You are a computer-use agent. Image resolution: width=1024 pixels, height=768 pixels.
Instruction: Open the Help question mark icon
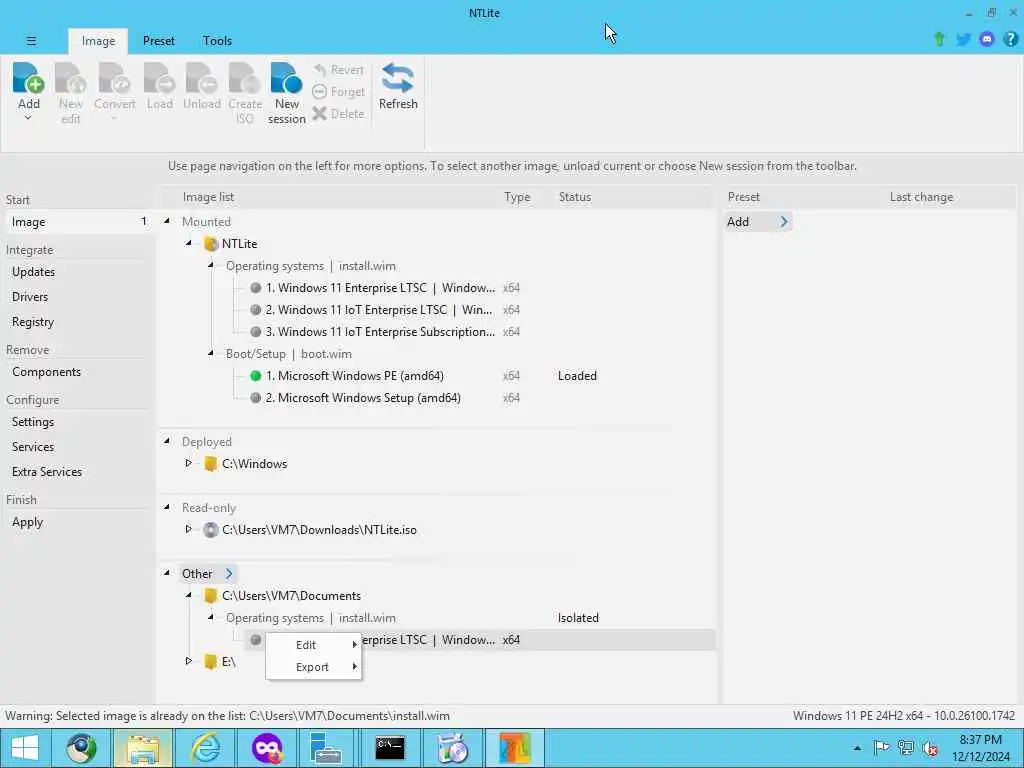(1010, 39)
